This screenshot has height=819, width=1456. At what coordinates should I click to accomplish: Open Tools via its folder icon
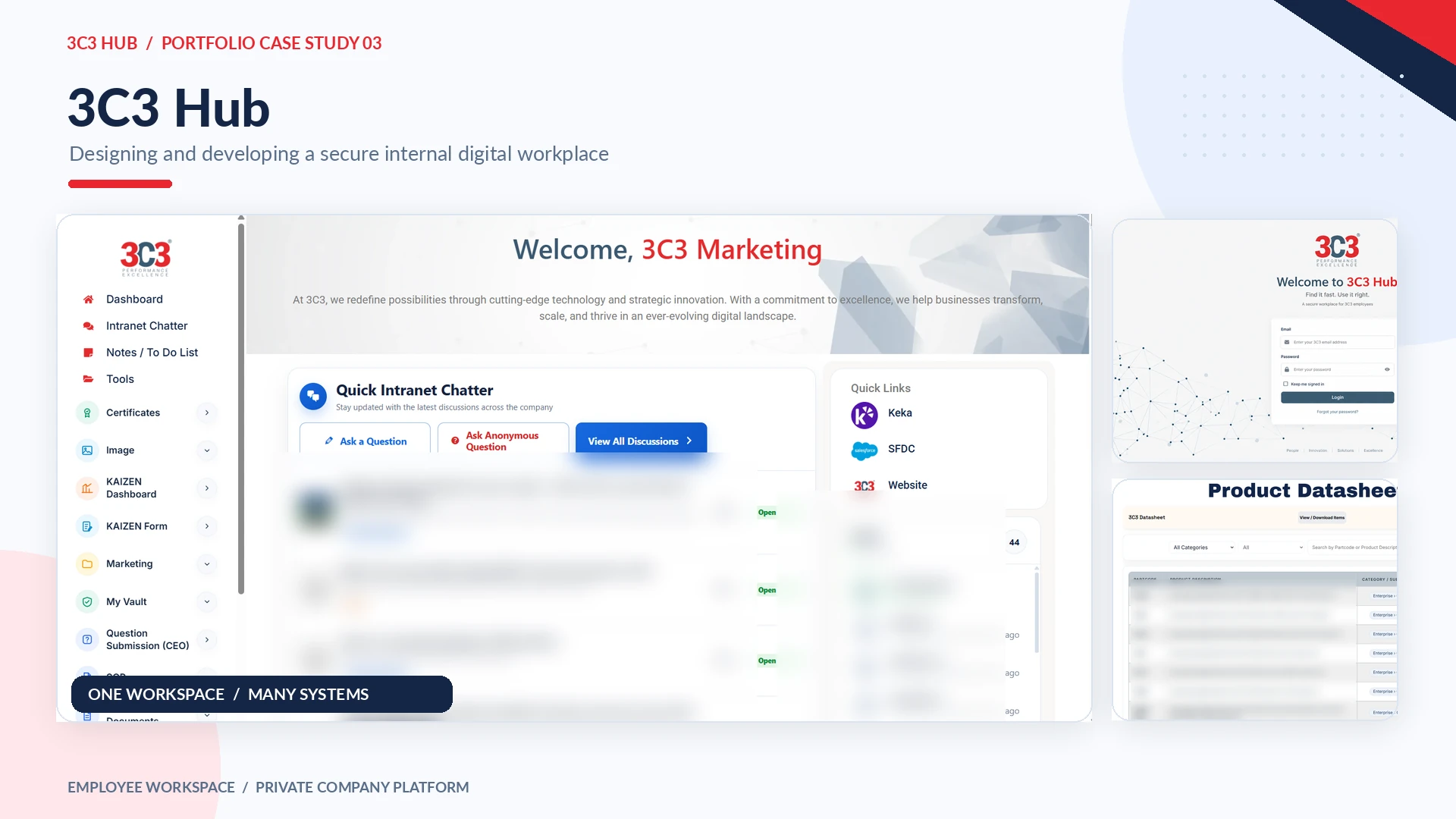pyautogui.click(x=88, y=379)
